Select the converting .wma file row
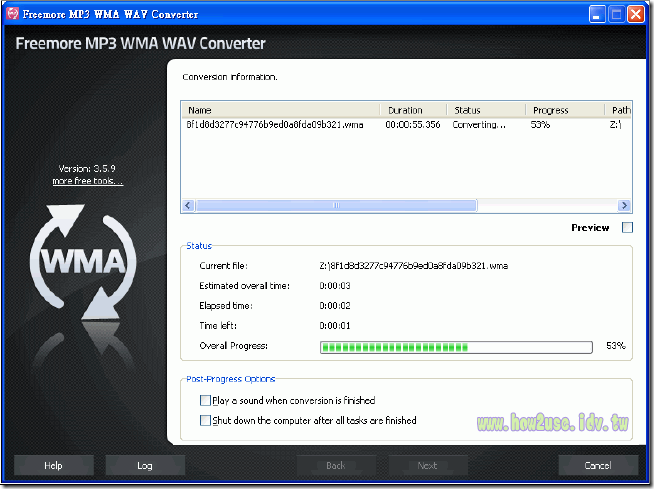Screen dimensions: 654x489 click(x=275, y=125)
